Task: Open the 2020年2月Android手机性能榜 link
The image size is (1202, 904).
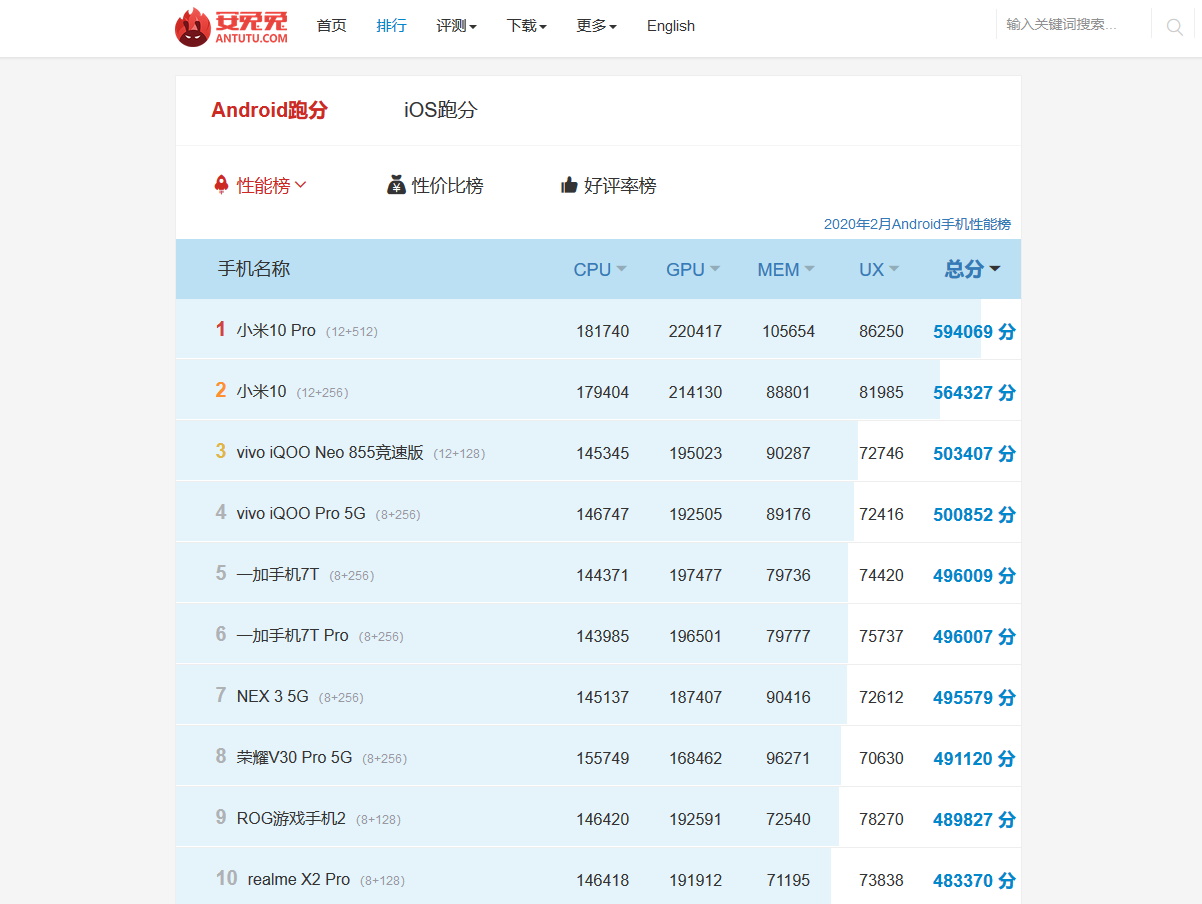Action: pyautogui.click(x=917, y=224)
